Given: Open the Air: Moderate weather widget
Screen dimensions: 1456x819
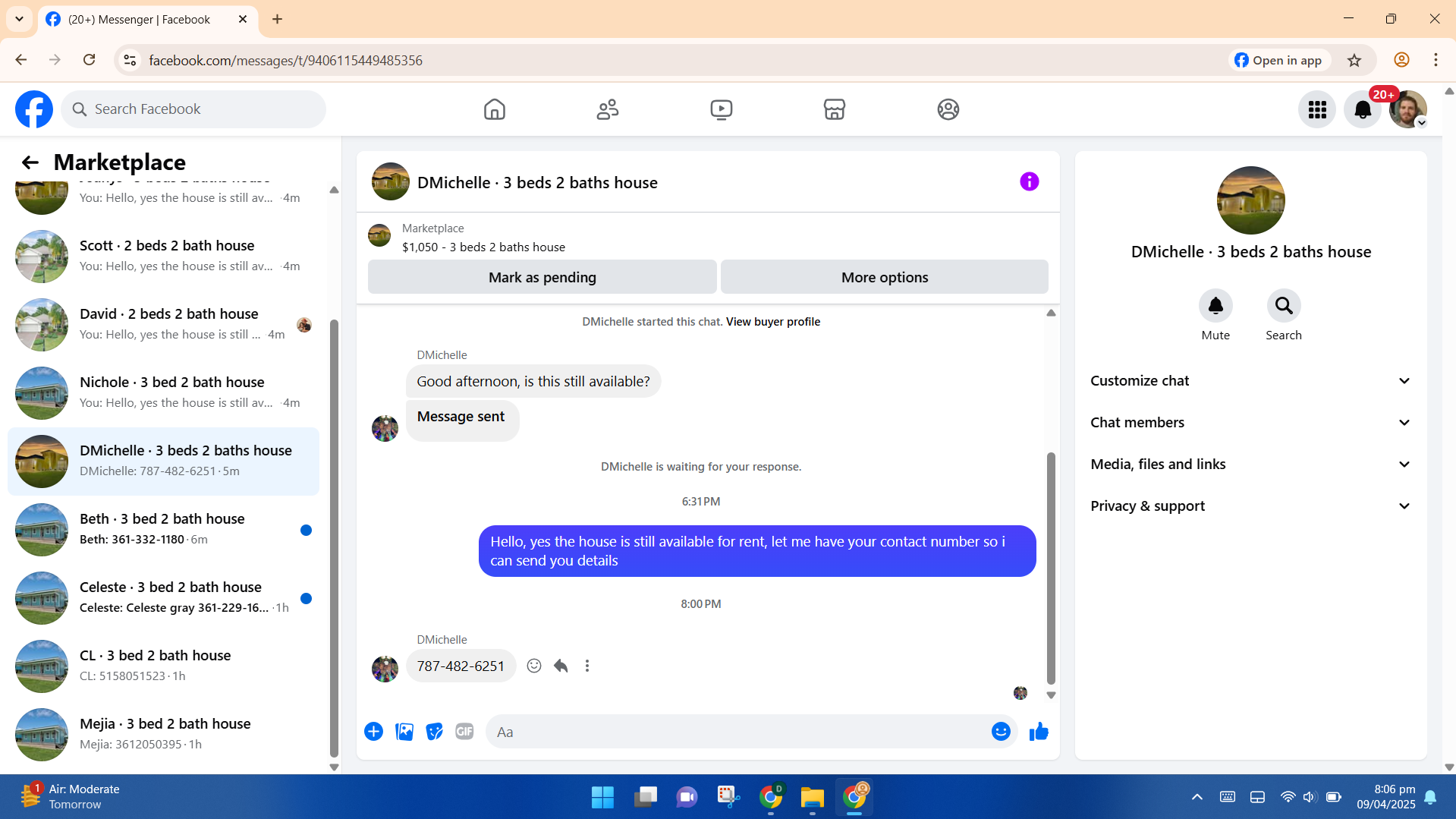Looking at the screenshot, I should click(x=70, y=797).
